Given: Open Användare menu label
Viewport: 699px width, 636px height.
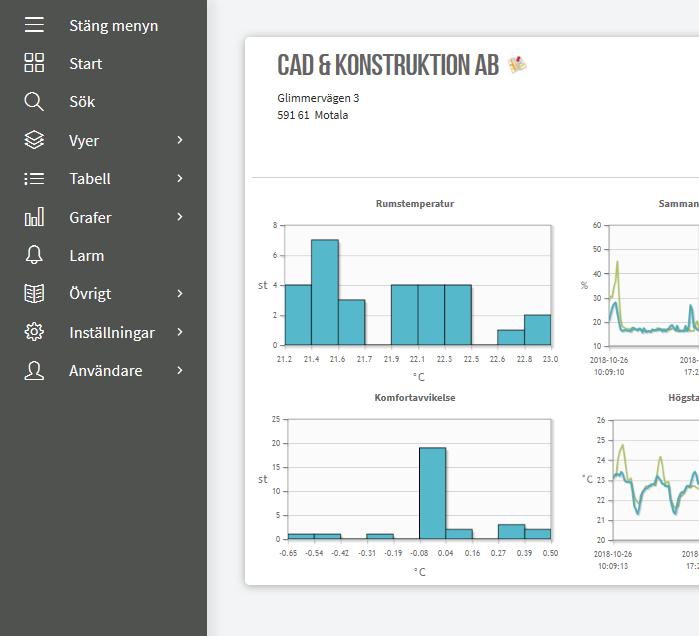Looking at the screenshot, I should (x=106, y=371).
